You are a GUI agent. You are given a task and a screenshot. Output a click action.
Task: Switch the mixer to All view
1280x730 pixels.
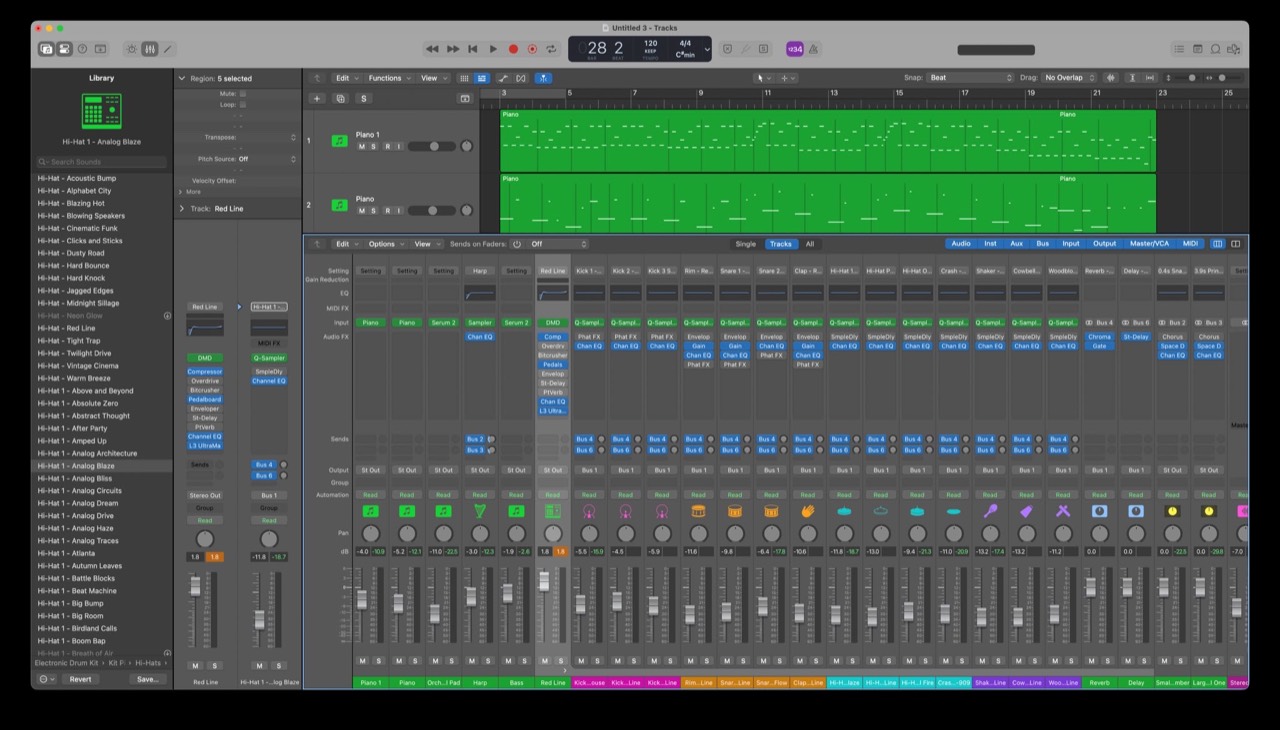(810, 244)
